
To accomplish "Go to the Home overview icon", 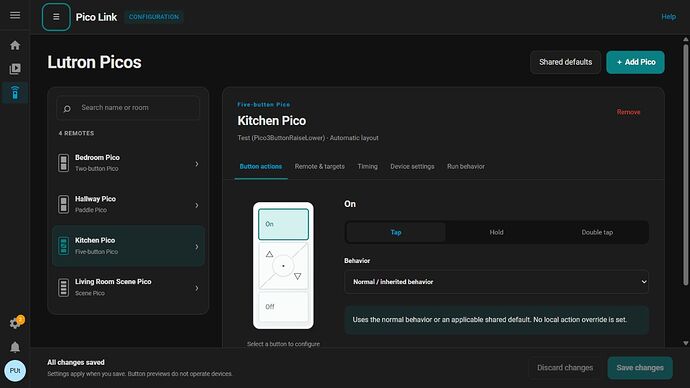I will pos(15,45).
